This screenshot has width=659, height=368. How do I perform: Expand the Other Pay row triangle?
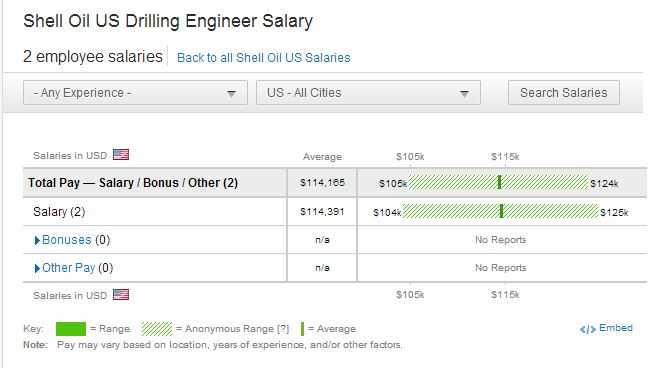37,268
